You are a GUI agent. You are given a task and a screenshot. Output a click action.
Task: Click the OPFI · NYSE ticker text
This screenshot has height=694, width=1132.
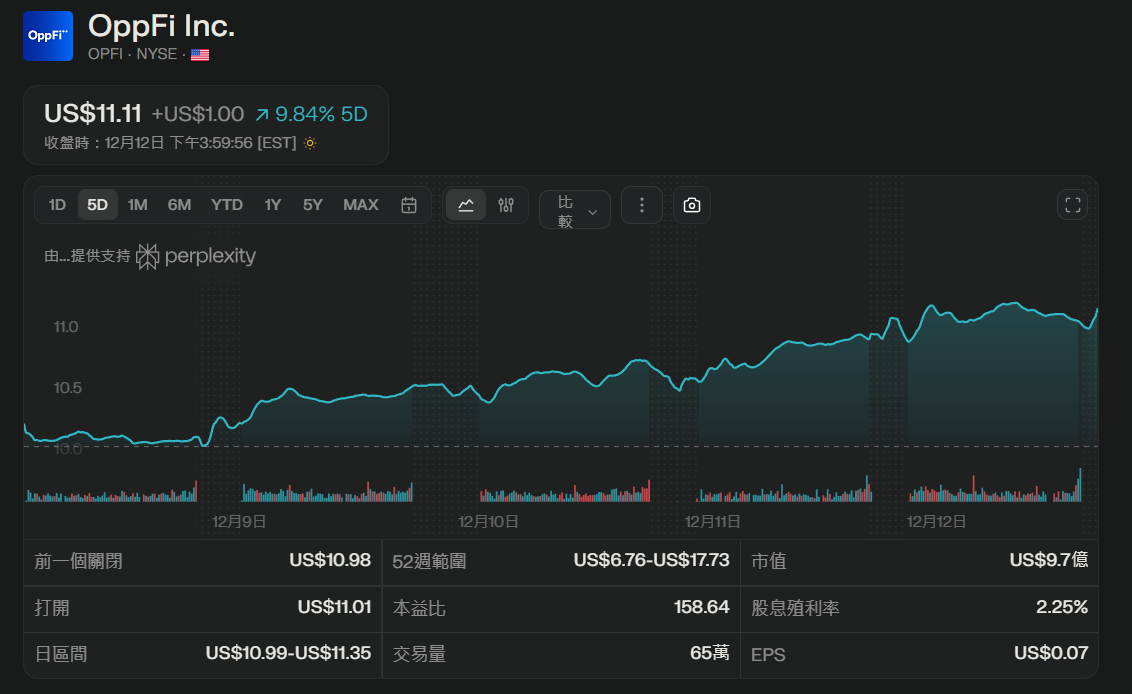[x=133, y=54]
